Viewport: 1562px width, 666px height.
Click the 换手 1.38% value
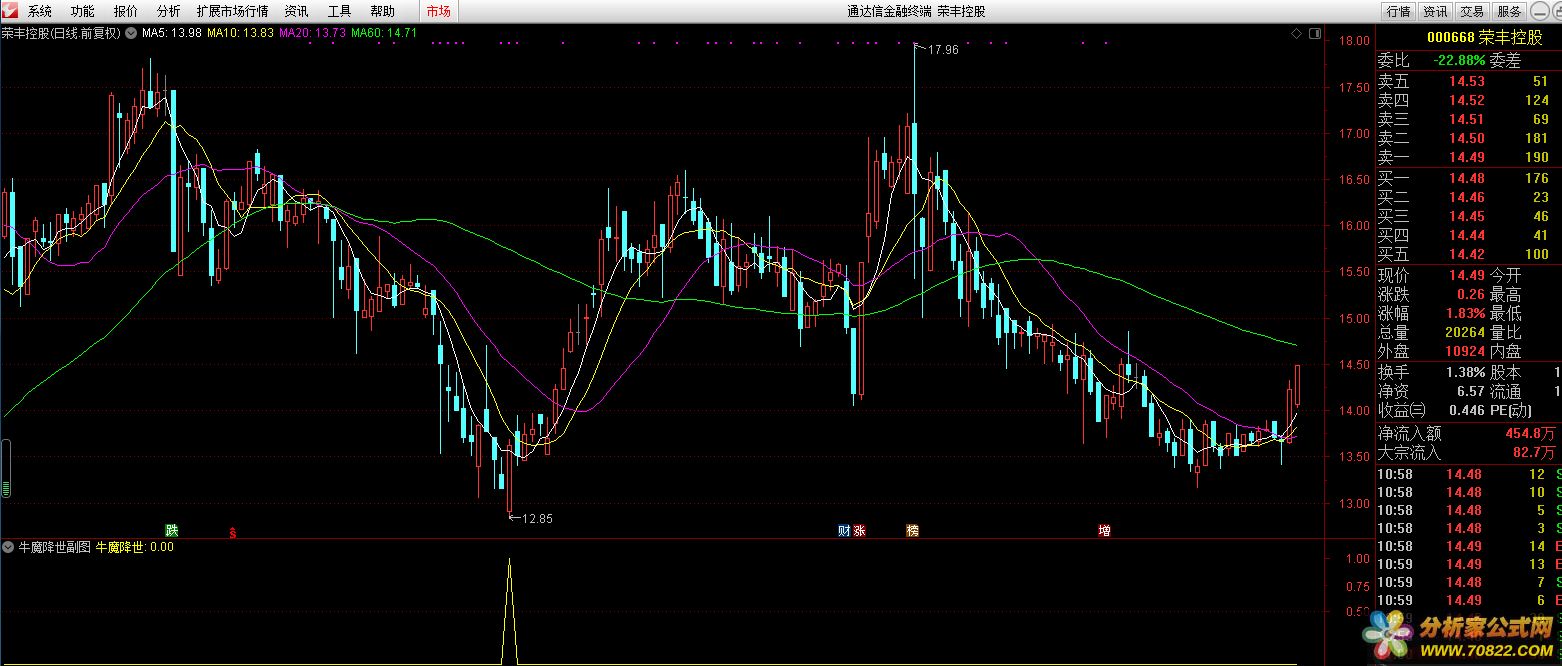pyautogui.click(x=1464, y=372)
